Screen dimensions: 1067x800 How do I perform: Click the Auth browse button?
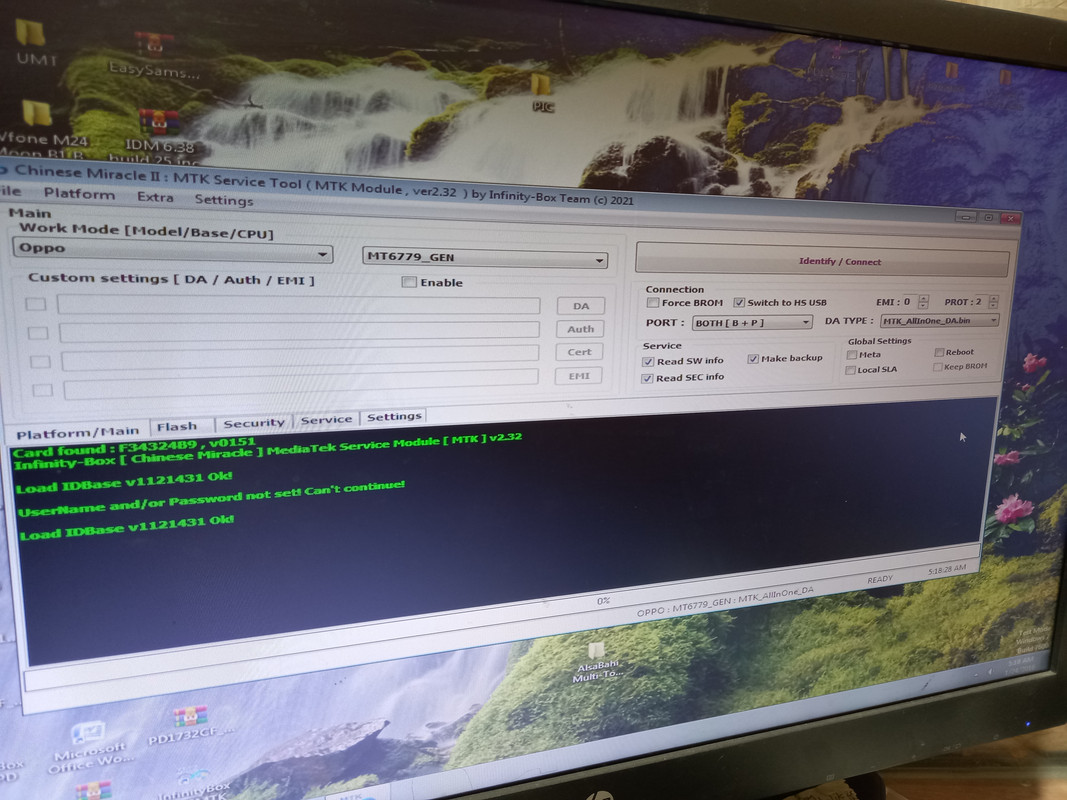pyautogui.click(x=580, y=329)
